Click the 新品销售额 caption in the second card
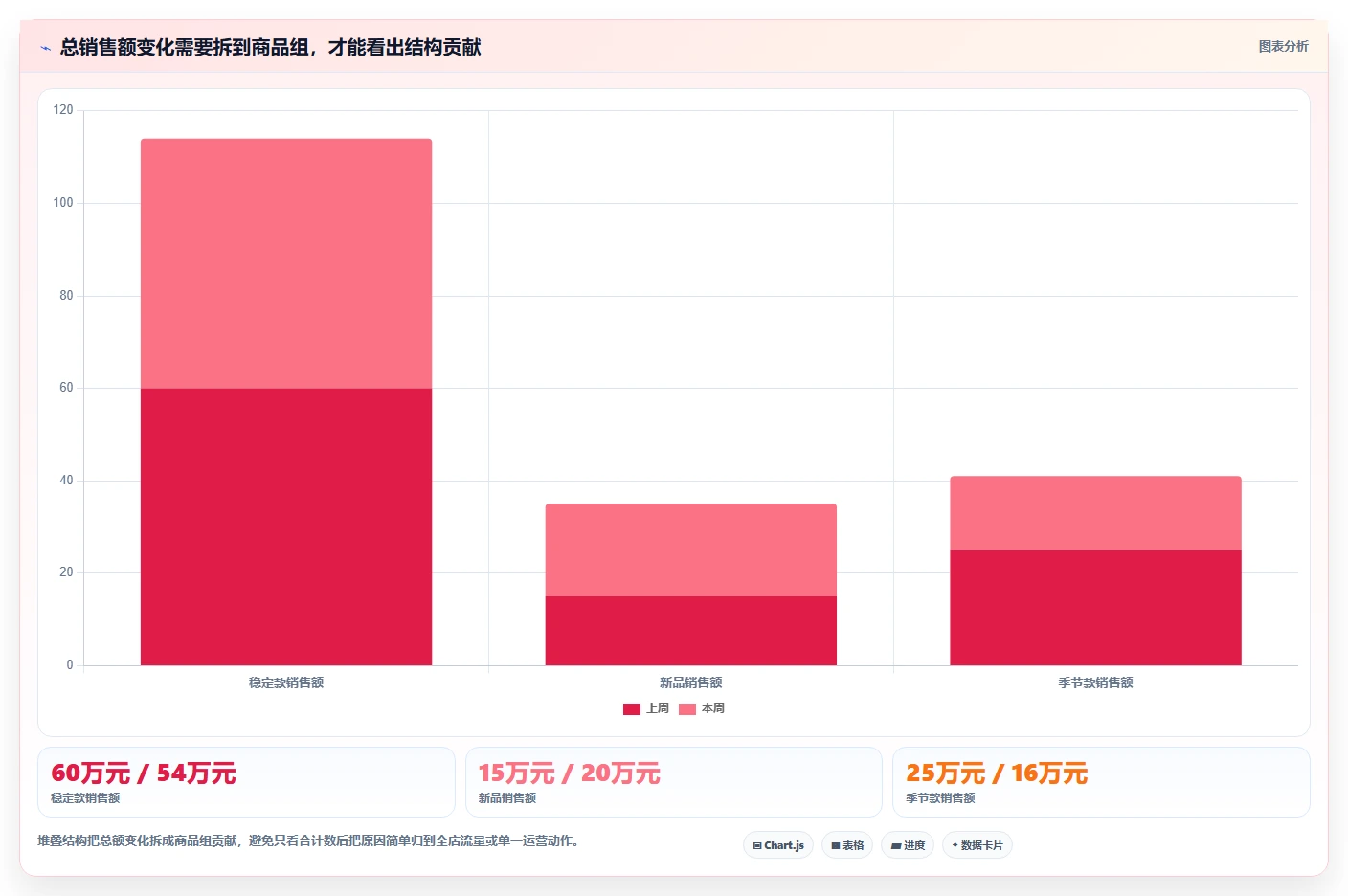Image resolution: width=1348 pixels, height=896 pixels. click(507, 798)
